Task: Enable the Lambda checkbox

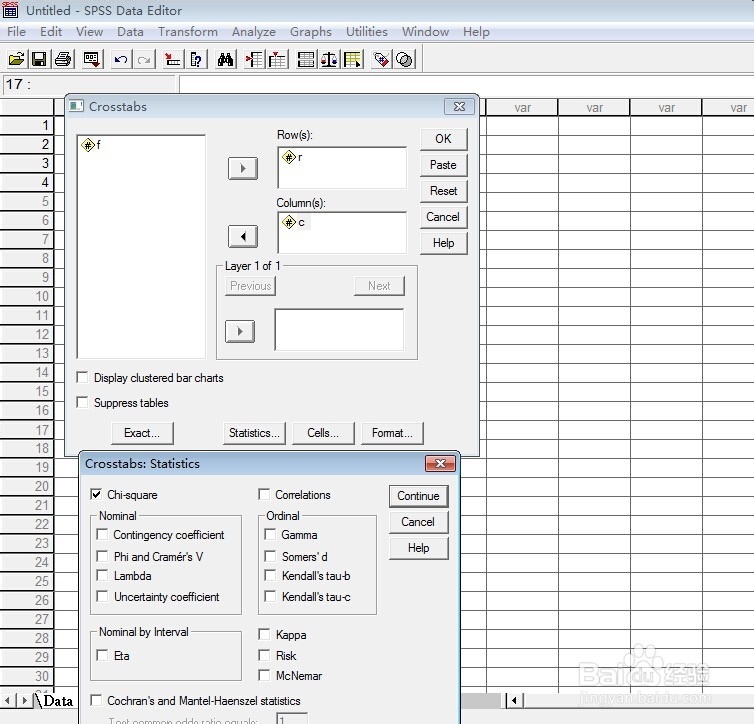Action: pos(102,575)
